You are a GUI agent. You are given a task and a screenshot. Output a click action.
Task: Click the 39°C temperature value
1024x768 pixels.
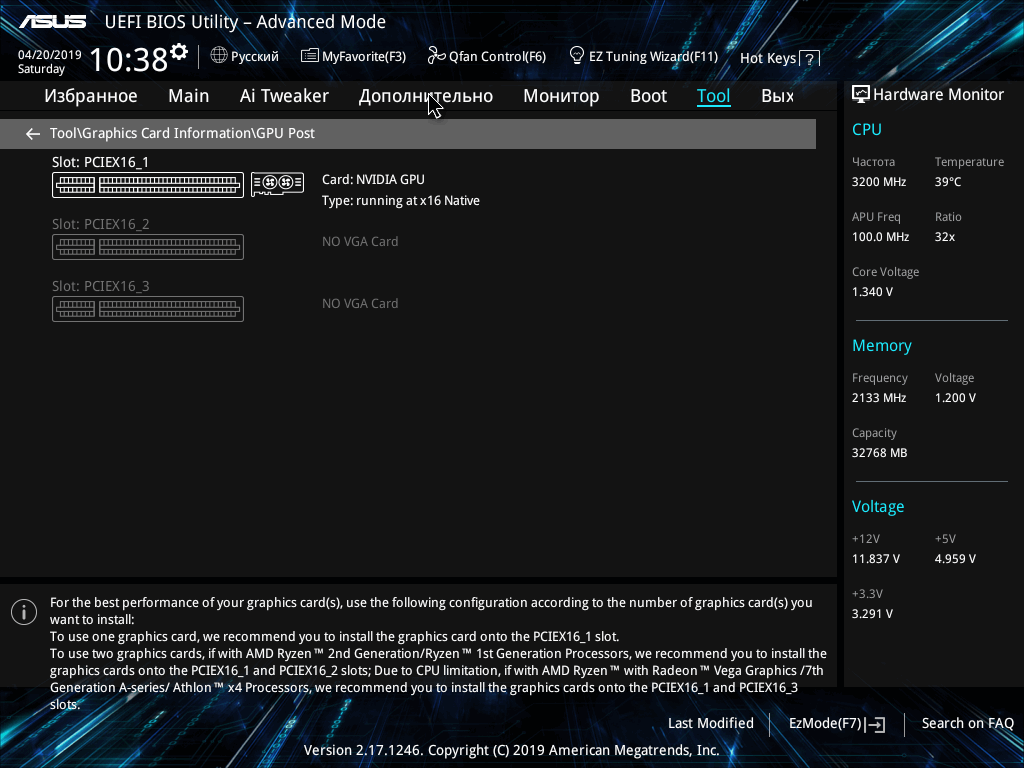(x=948, y=182)
